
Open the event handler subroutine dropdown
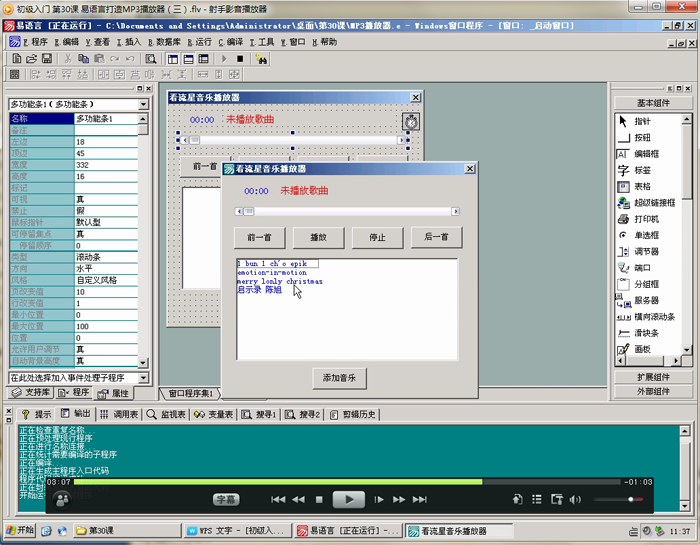click(143, 378)
